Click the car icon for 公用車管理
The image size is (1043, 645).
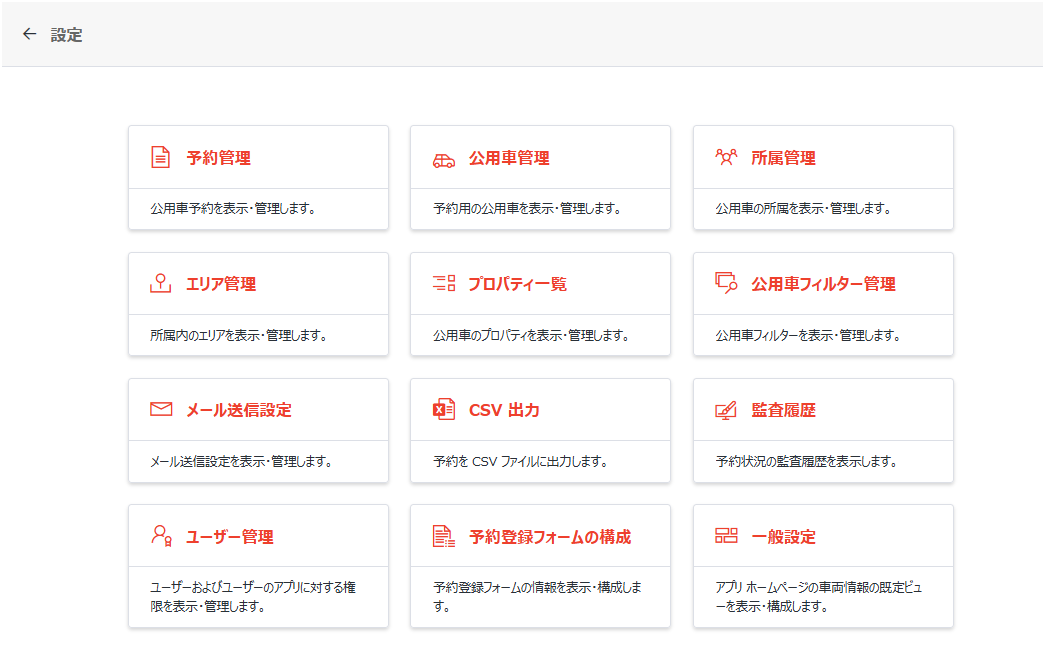pyautogui.click(x=444, y=160)
